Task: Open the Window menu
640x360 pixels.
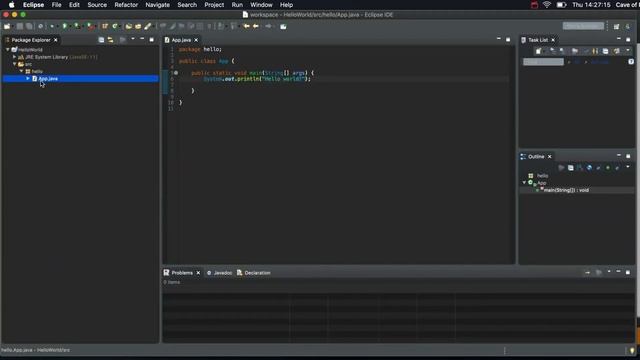Action: pos(261,5)
